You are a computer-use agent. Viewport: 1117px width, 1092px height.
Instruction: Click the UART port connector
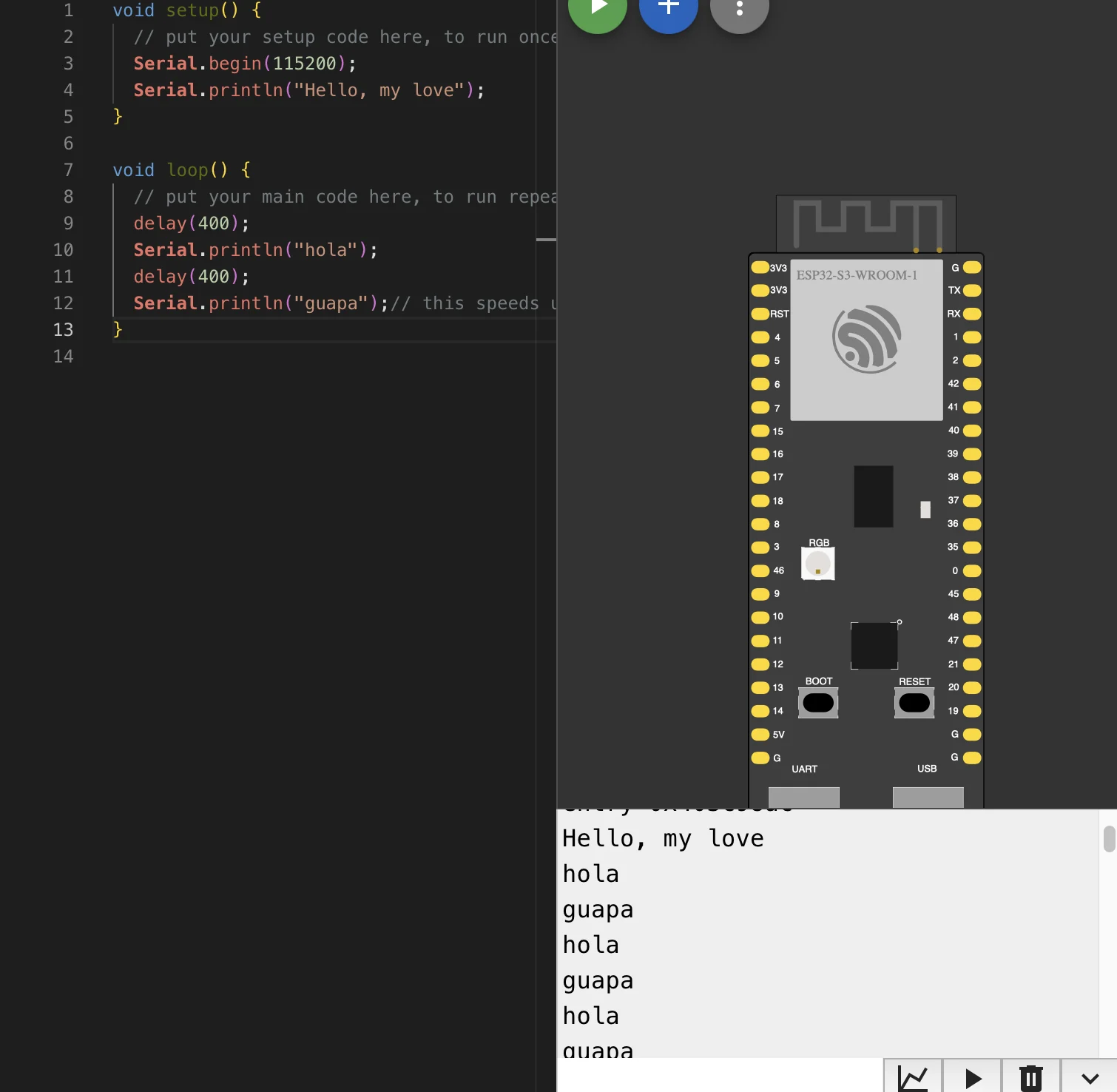click(804, 797)
